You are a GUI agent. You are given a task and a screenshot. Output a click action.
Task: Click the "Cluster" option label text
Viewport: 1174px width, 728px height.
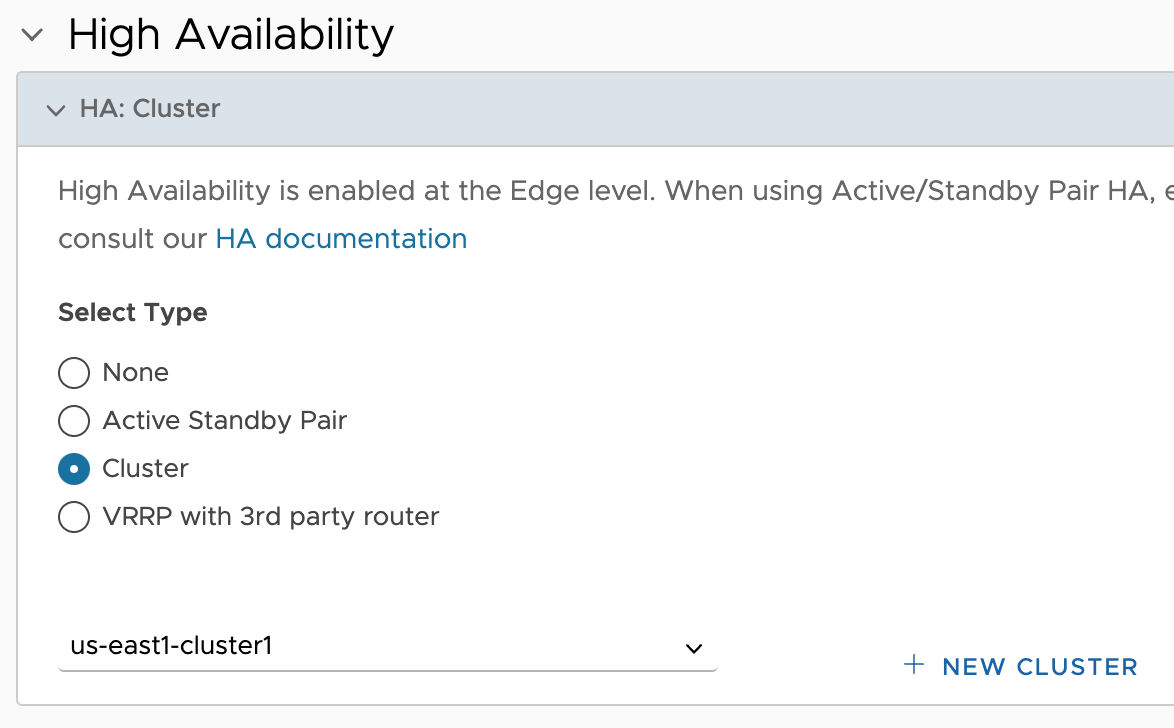click(x=145, y=468)
